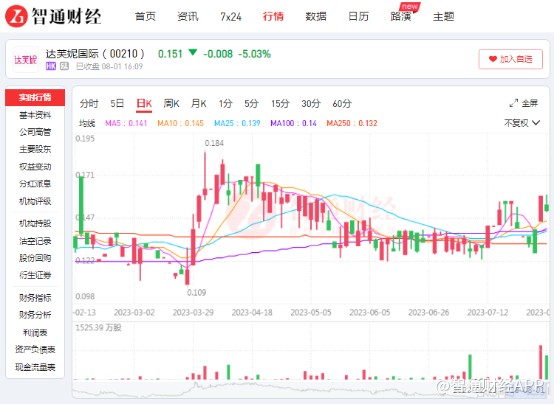The width and height of the screenshot is (554, 405).
Task: Click the 1525.39 万股 volume label
Action: click(98, 328)
